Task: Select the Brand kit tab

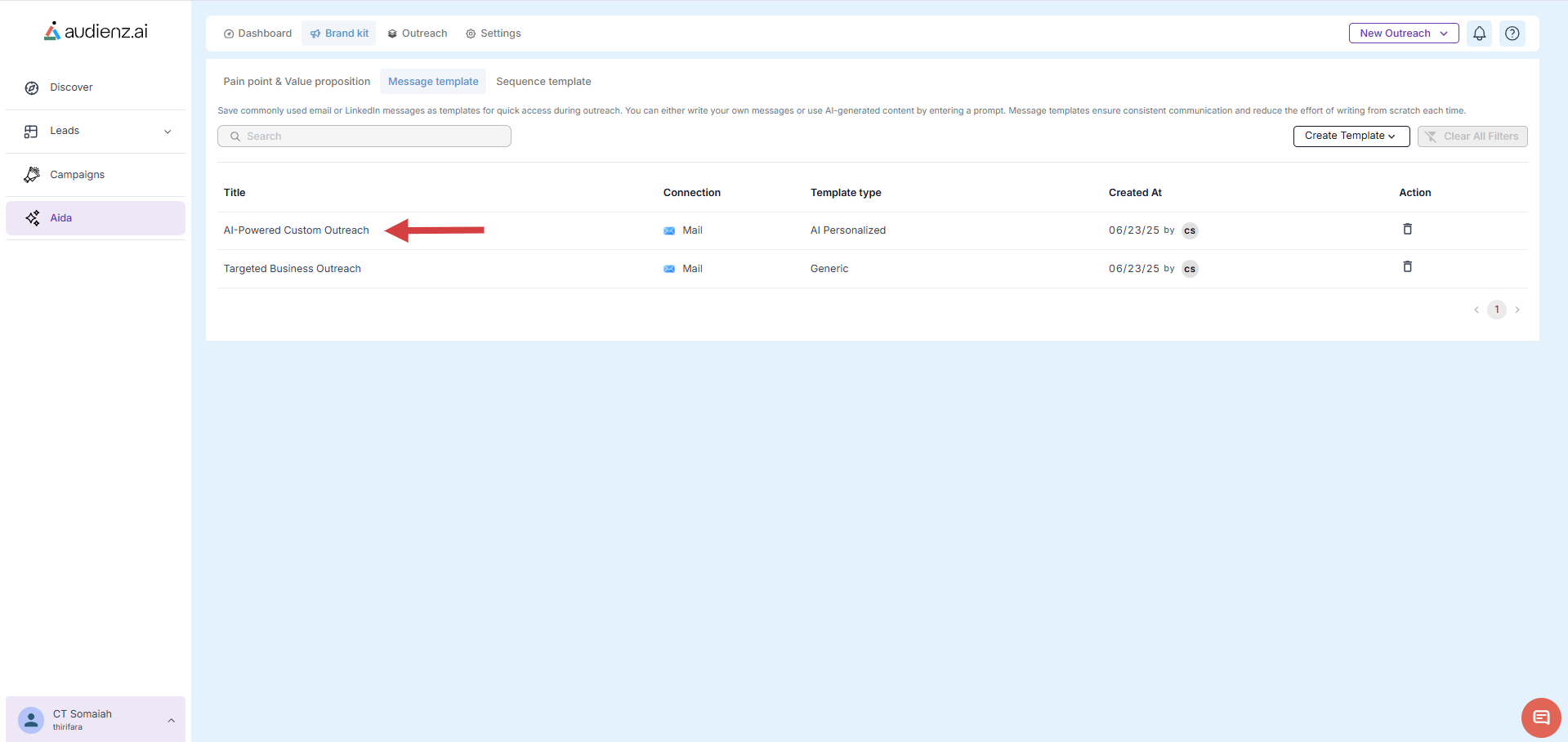Action: (x=339, y=34)
